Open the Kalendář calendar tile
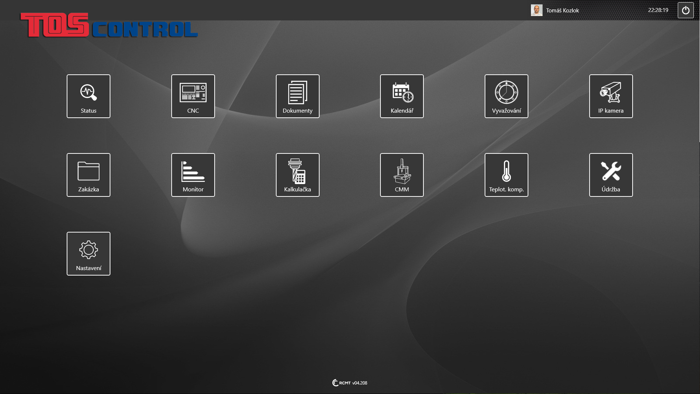This screenshot has width=700, height=394. [402, 96]
